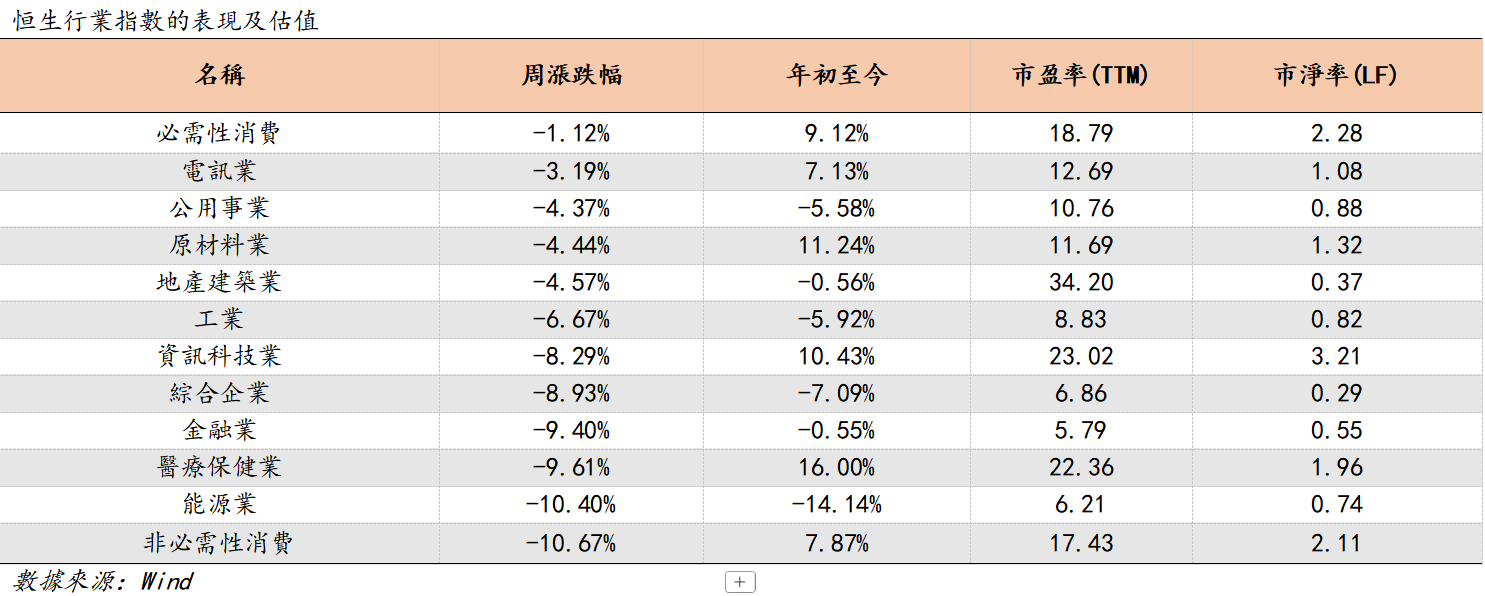Select the 周漲跌幅 column header
Image resolution: width=1485 pixels, height=596 pixels.
coord(572,75)
